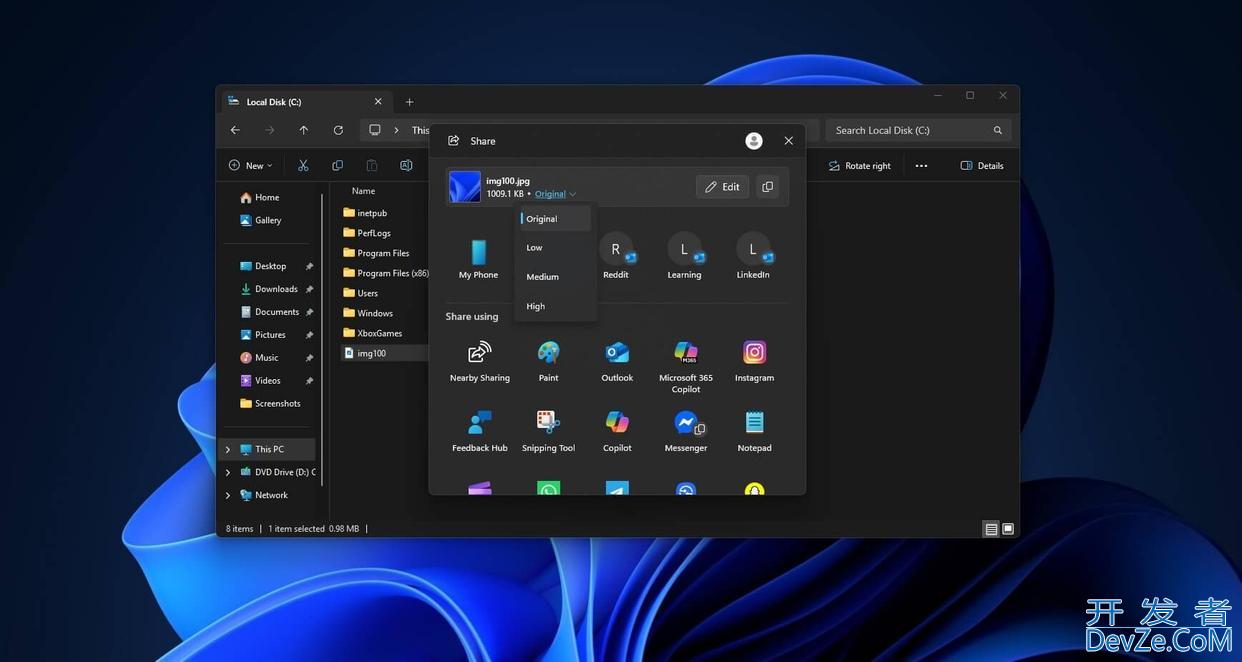Share the image to Notepad
Screen dimensions: 1242x662
pos(754,432)
